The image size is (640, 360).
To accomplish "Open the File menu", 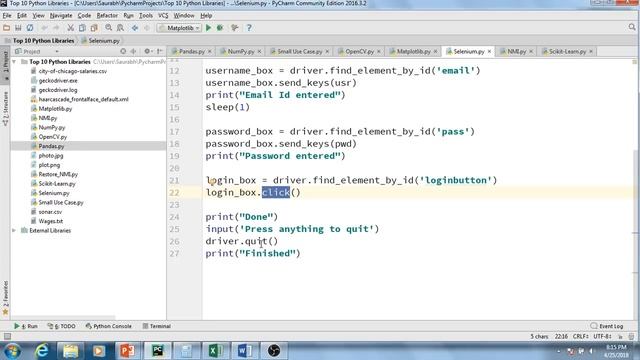I will 7,16.
